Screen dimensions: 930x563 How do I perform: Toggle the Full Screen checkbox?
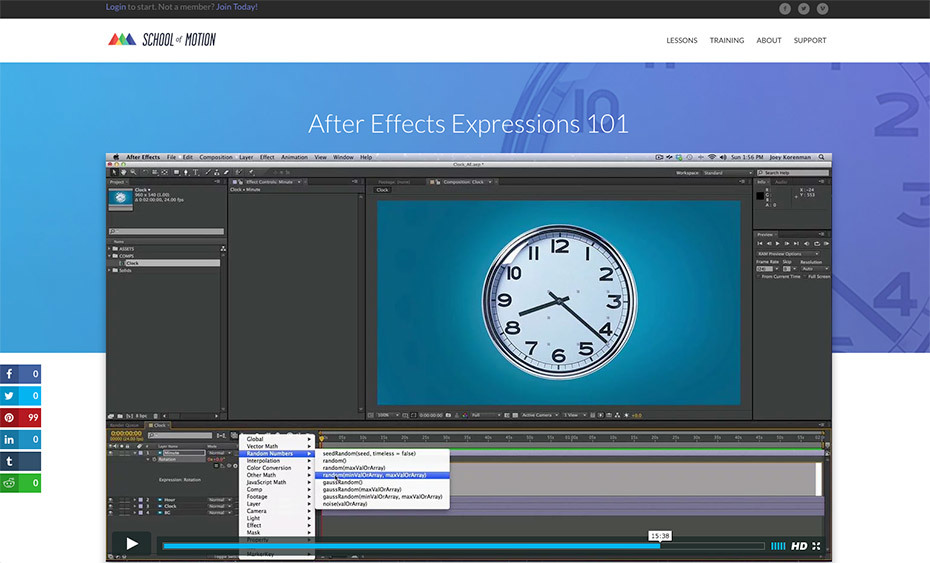coord(805,276)
